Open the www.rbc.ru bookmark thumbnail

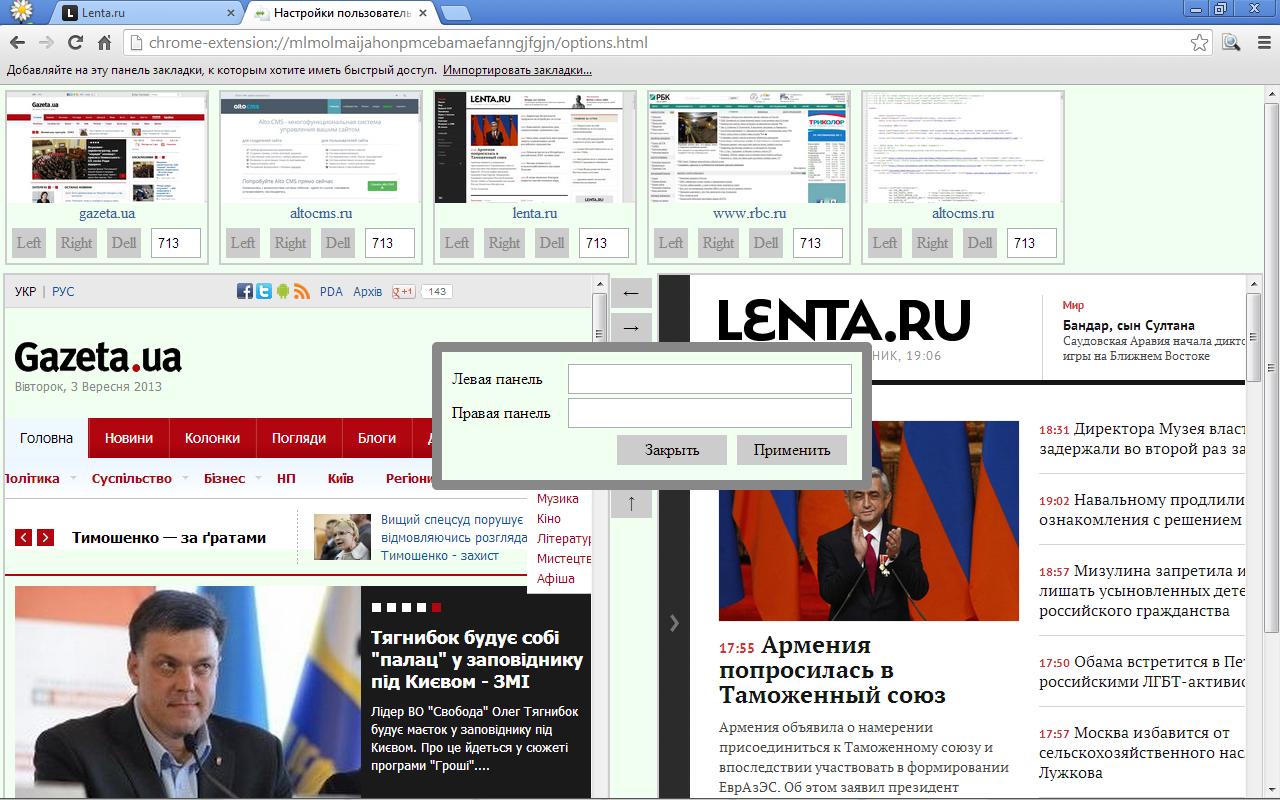click(x=749, y=147)
